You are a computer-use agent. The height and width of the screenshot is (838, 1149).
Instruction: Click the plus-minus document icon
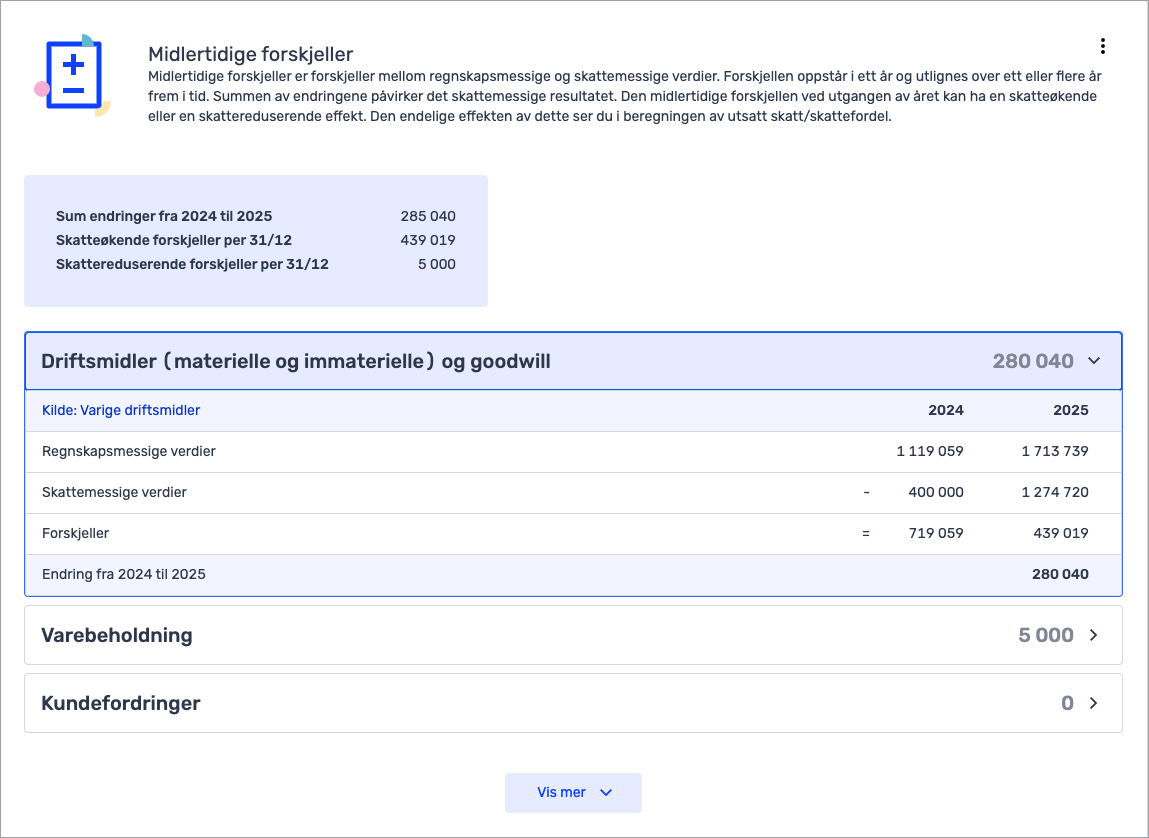coord(73,77)
